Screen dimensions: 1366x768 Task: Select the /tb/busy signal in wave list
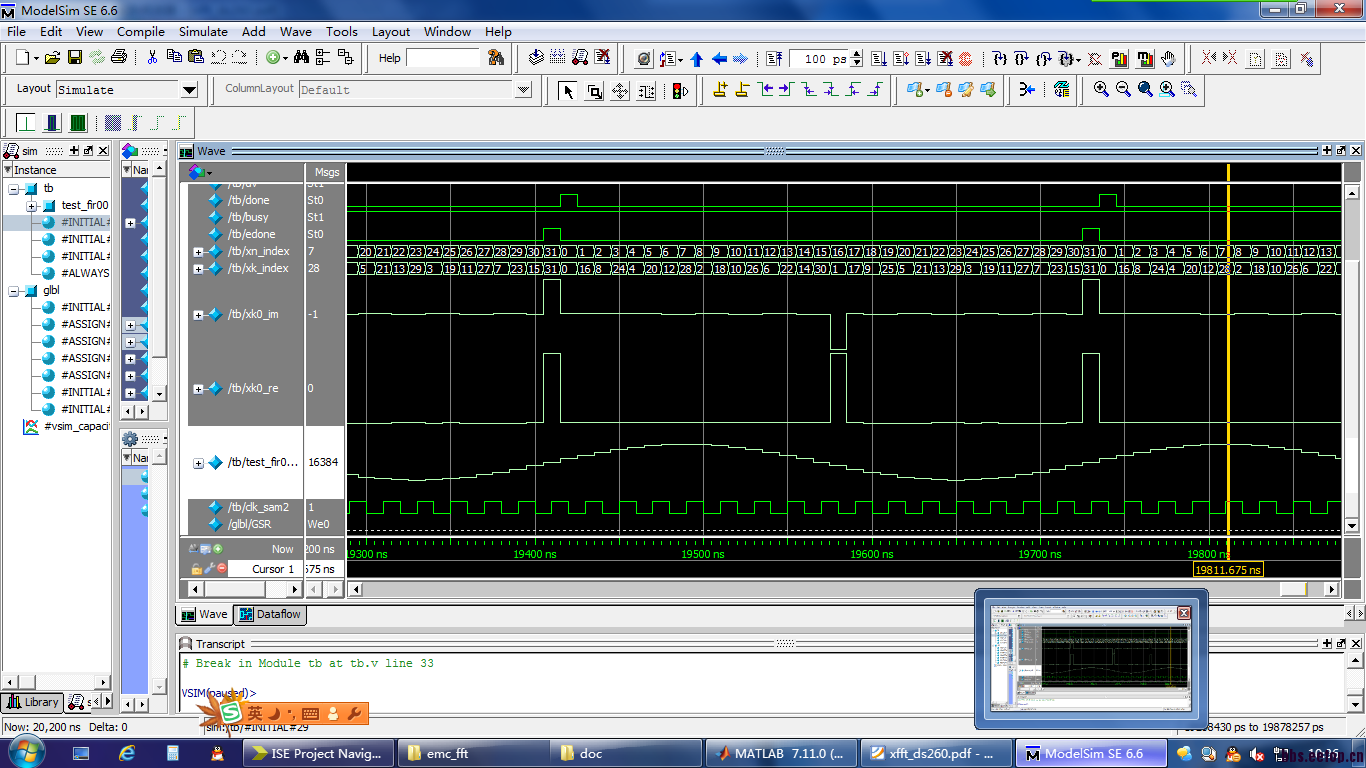pyautogui.click(x=248, y=217)
